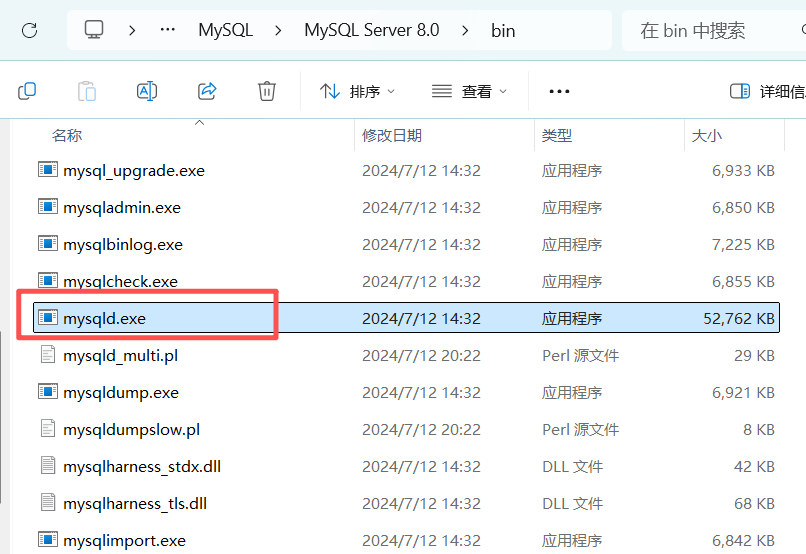Sort by 大小 column header

click(x=707, y=136)
